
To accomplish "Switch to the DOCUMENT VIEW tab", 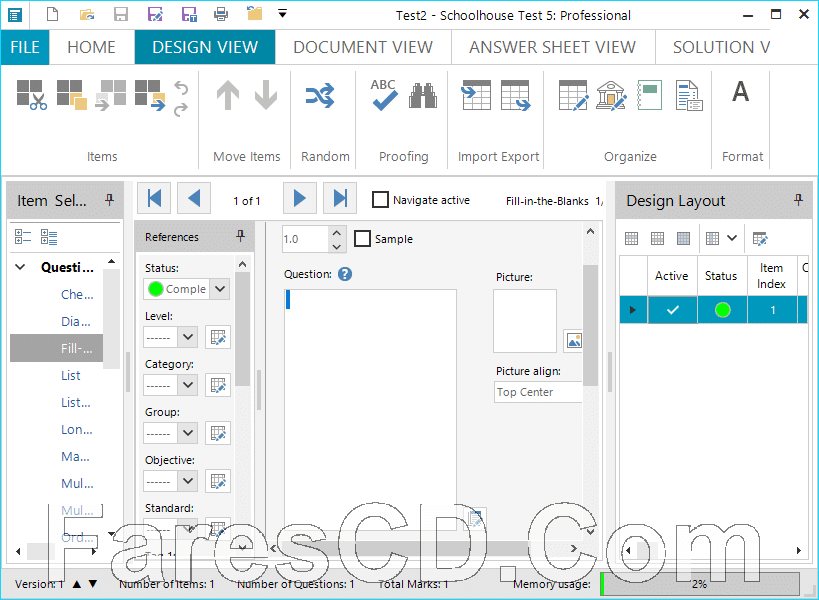I will pyautogui.click(x=363, y=48).
